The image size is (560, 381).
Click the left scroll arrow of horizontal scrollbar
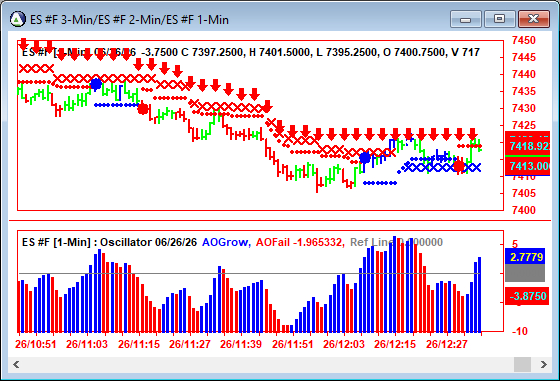pyautogui.click(x=16, y=365)
